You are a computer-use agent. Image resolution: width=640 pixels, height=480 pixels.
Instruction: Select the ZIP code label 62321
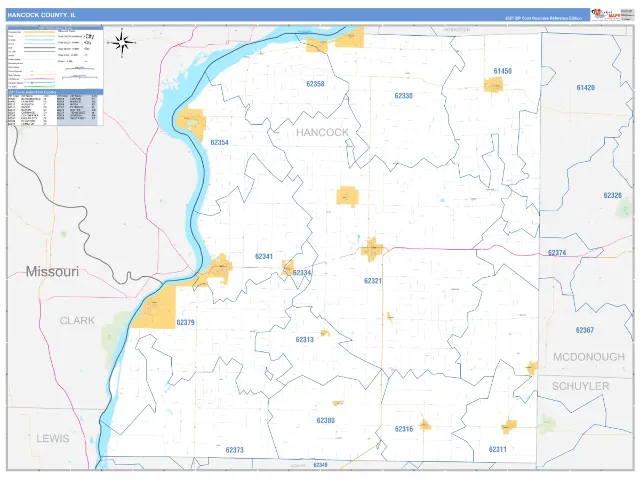pyautogui.click(x=373, y=281)
